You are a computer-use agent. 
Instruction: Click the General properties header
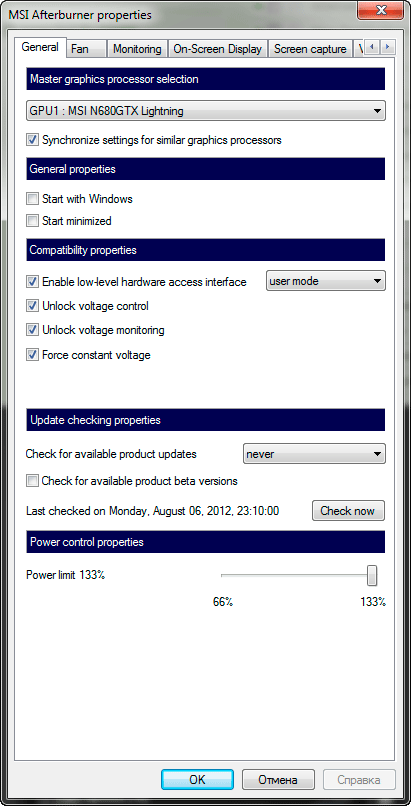(x=206, y=169)
